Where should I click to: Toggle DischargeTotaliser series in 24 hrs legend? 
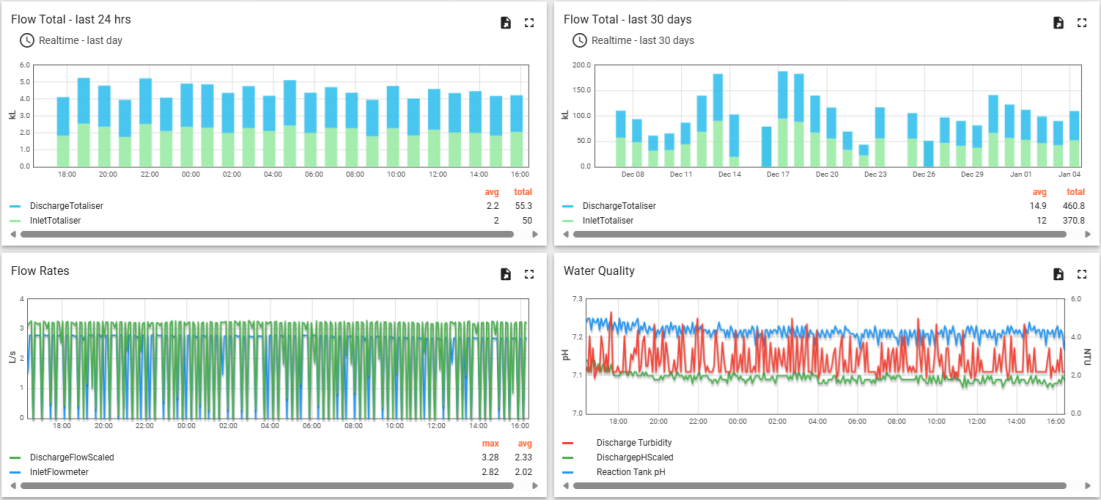coord(67,206)
